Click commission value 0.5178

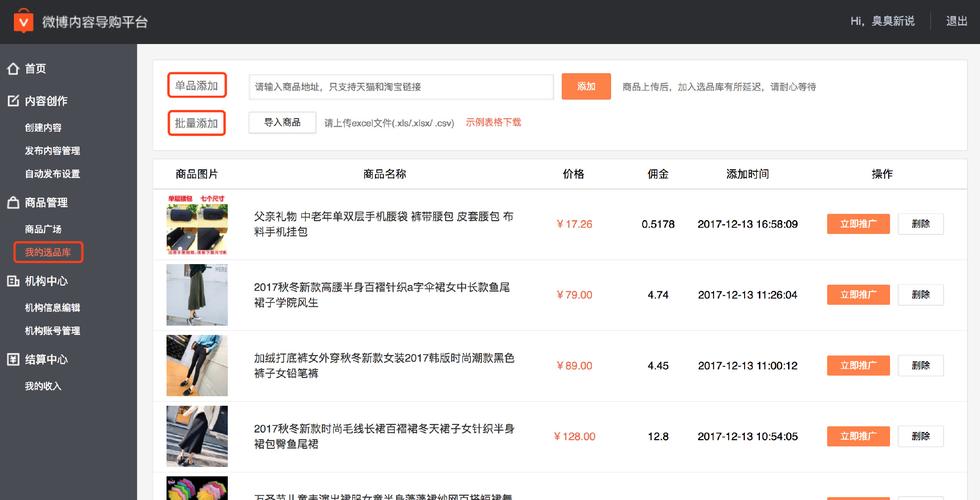658,224
